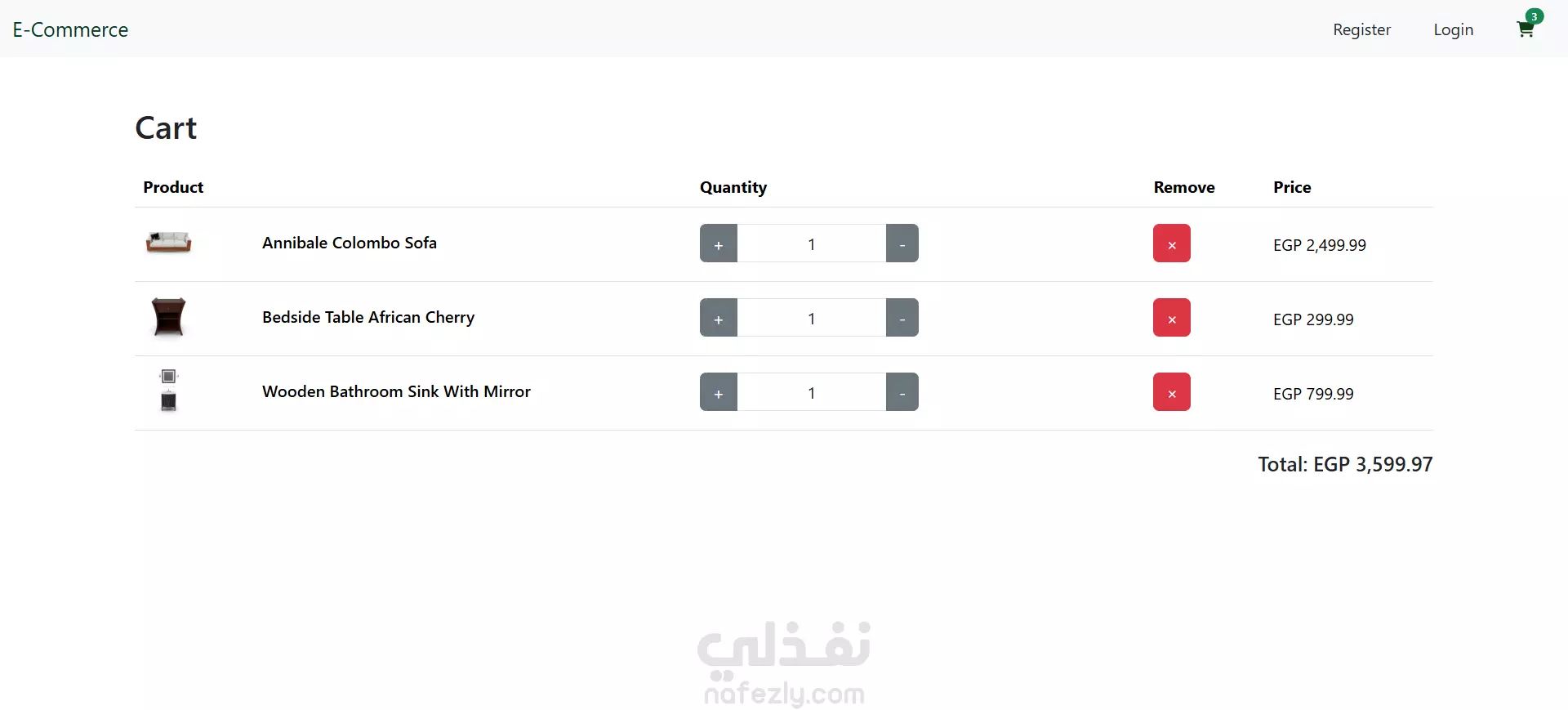Screen dimensions: 1568x710
Task: Increase Bedside Table African Cherry quantity
Action: tap(719, 318)
